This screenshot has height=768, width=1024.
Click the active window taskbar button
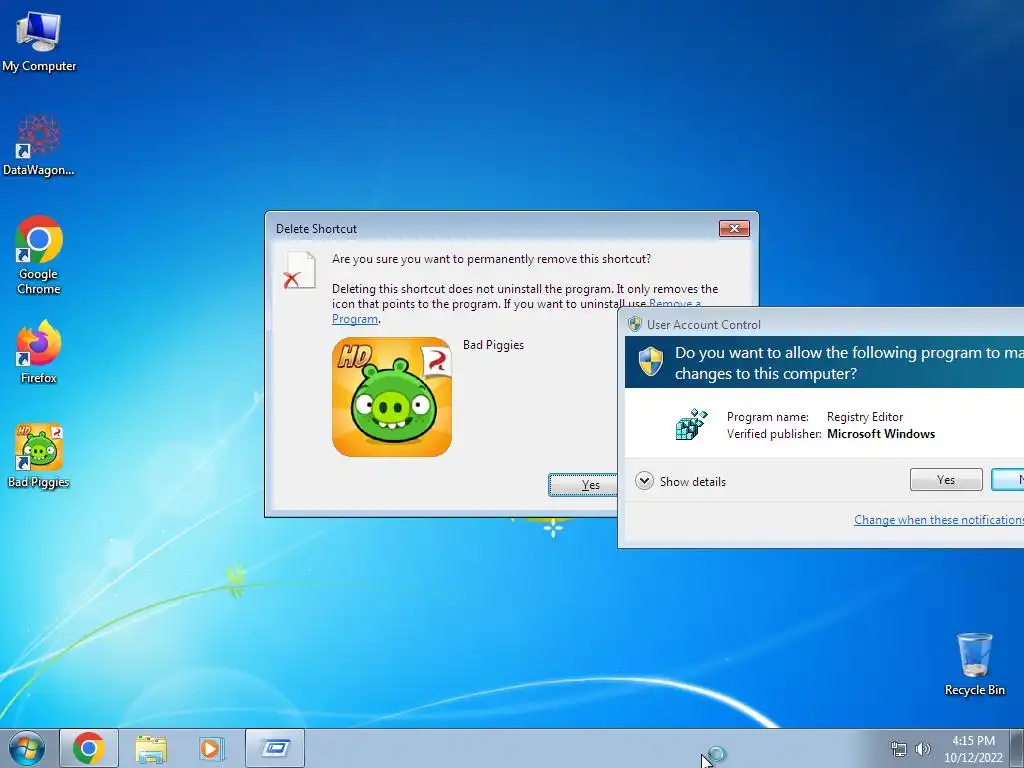[x=275, y=748]
